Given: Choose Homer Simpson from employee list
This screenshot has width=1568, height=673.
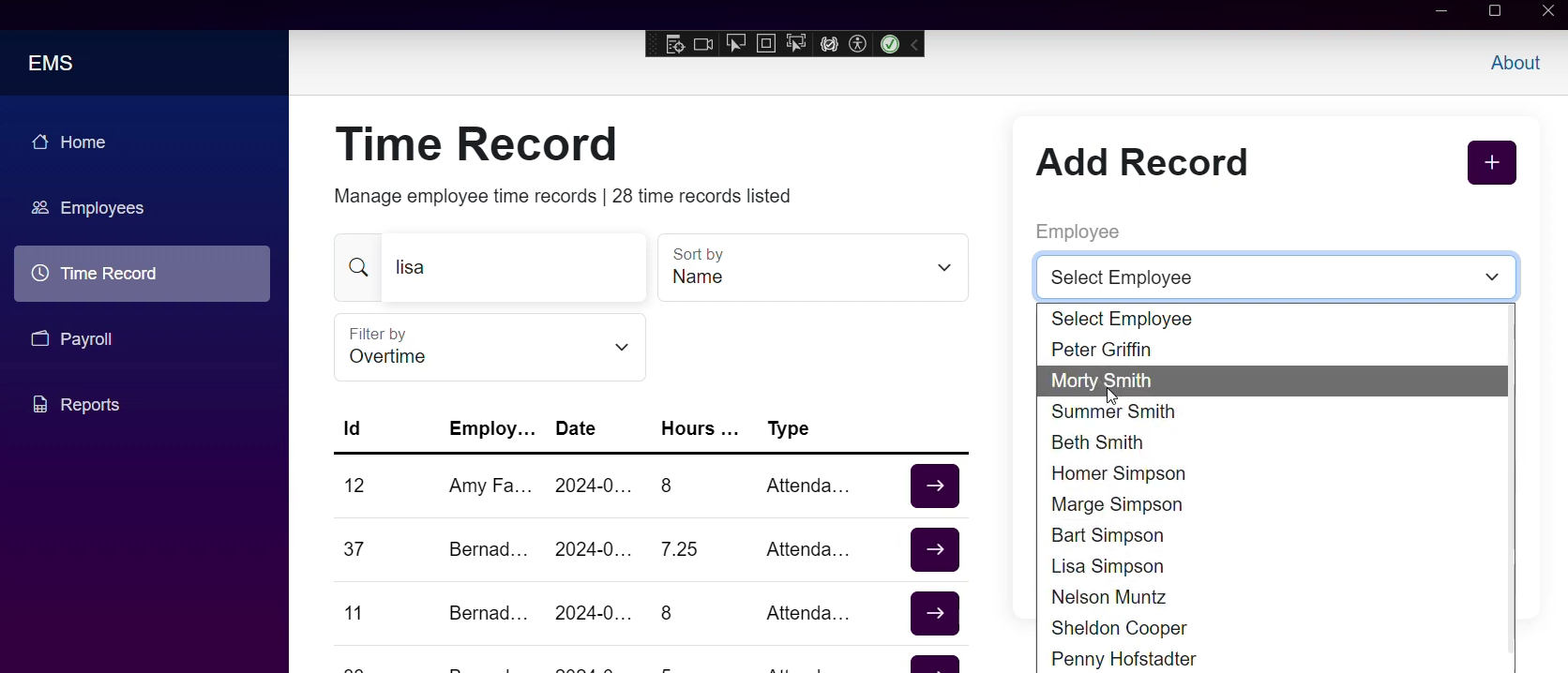Looking at the screenshot, I should 1272,474.
